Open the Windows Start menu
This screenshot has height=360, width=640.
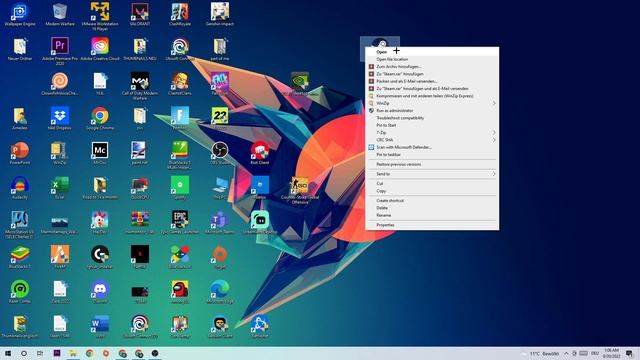(x=8, y=353)
